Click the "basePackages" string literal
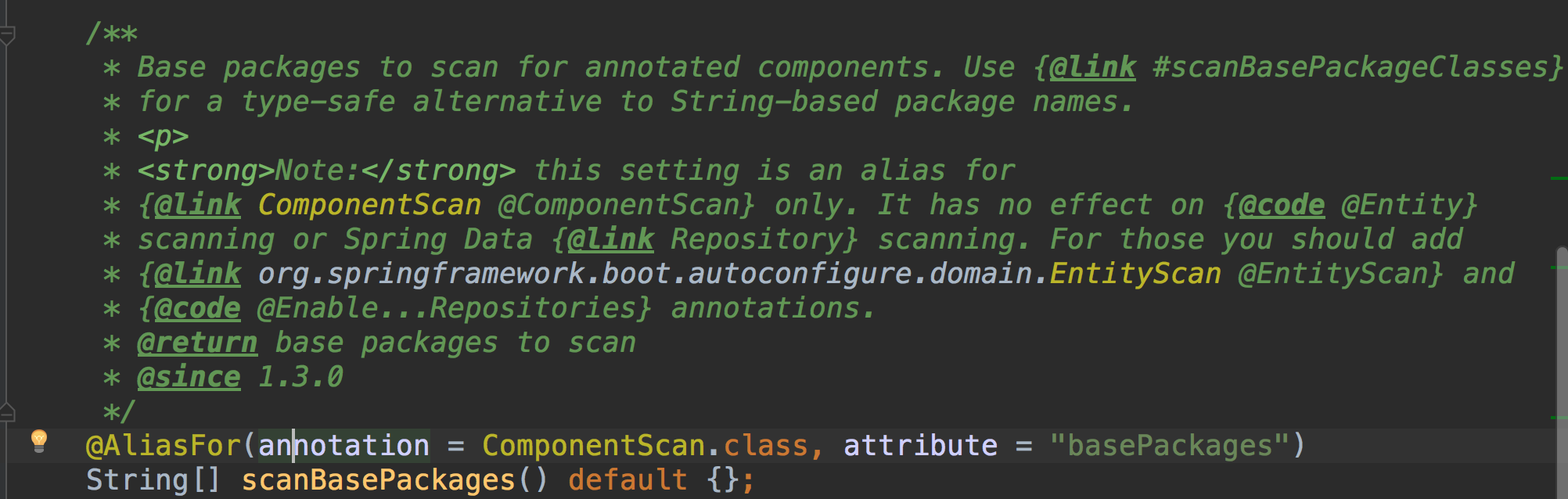 [1170, 446]
